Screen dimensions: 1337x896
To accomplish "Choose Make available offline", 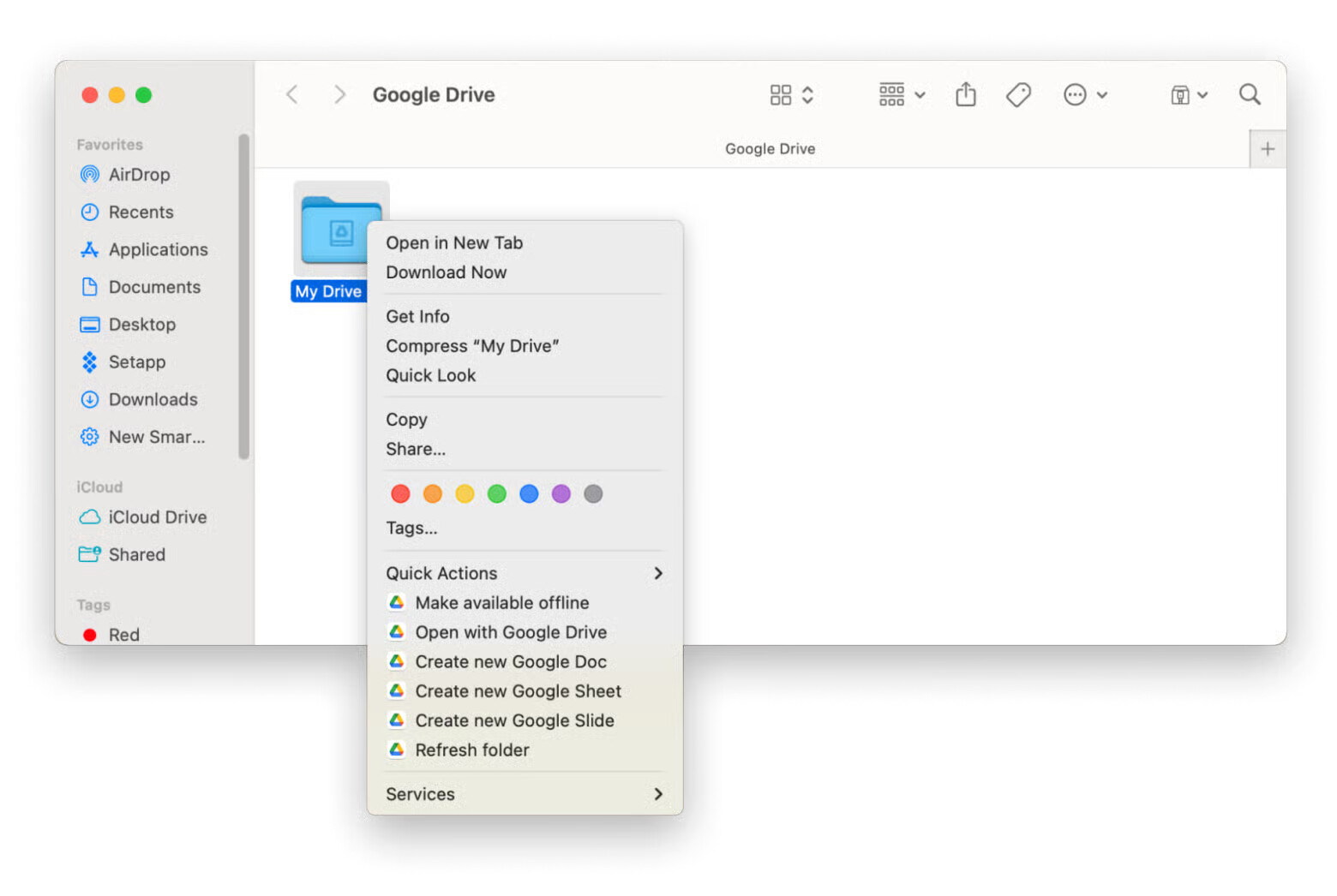I will pyautogui.click(x=501, y=603).
